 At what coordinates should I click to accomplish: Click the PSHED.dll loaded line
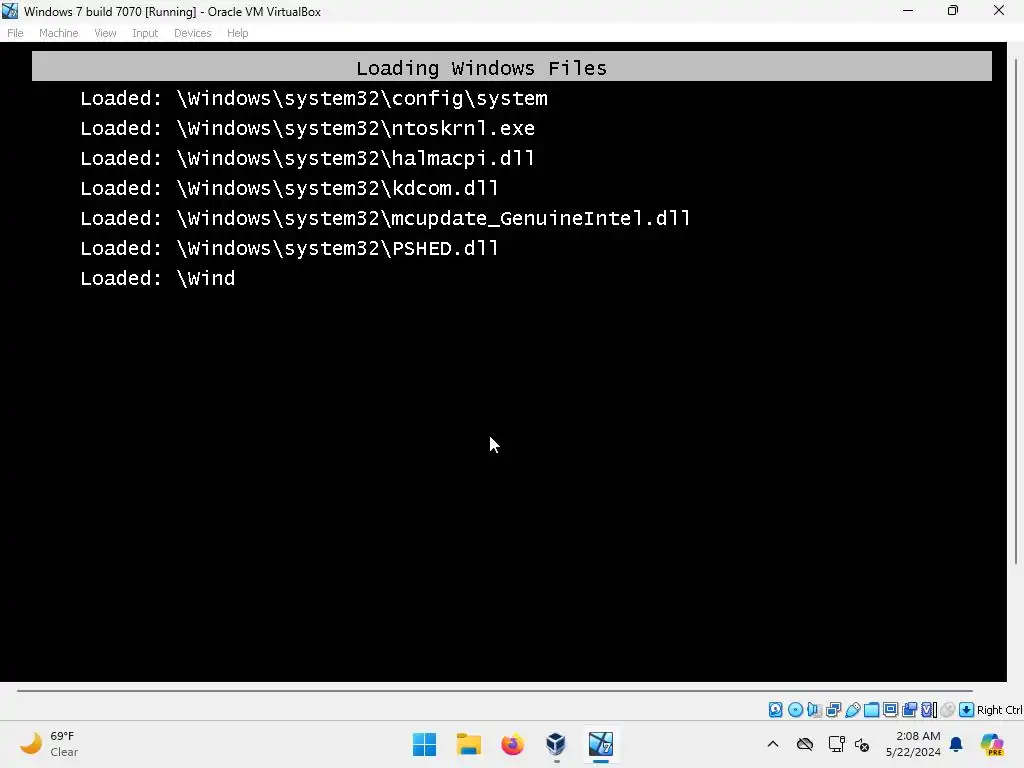pos(289,248)
